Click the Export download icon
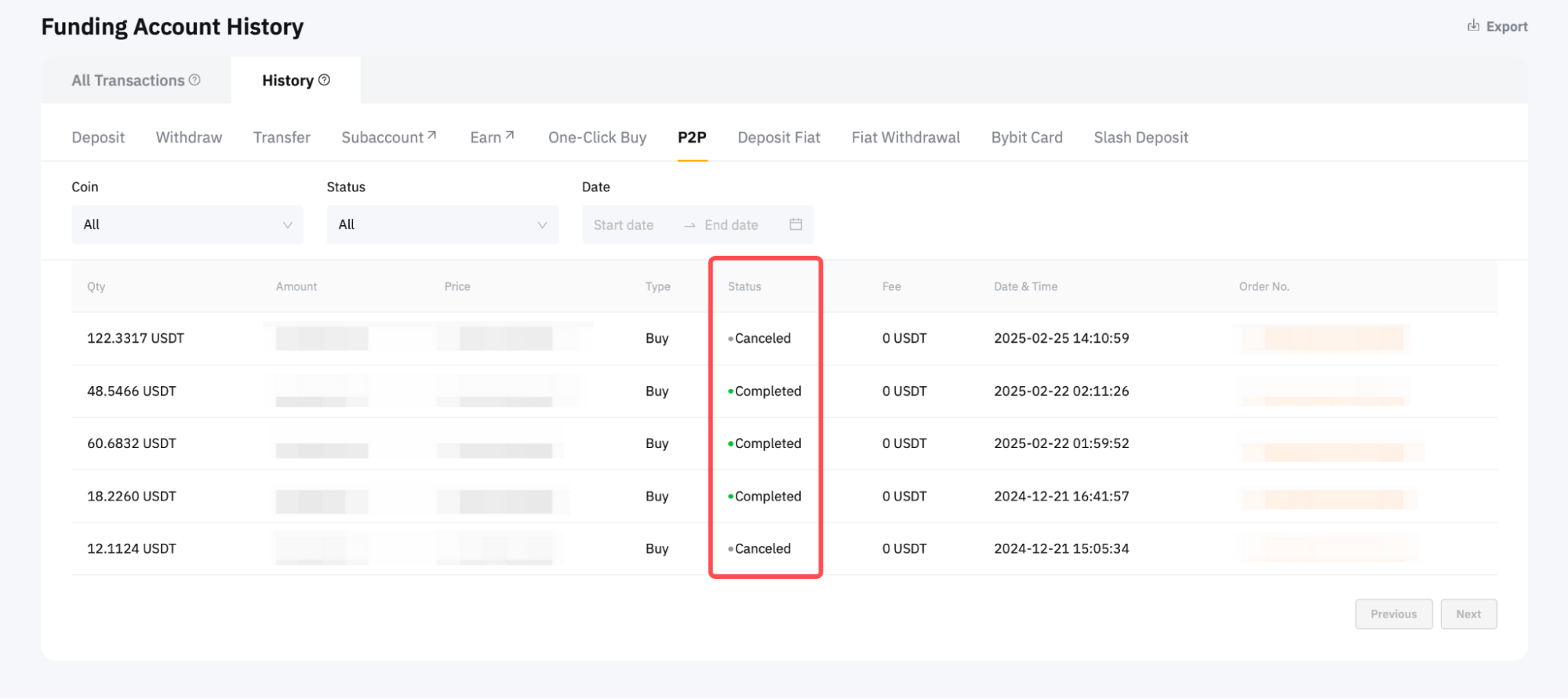 [1473, 26]
